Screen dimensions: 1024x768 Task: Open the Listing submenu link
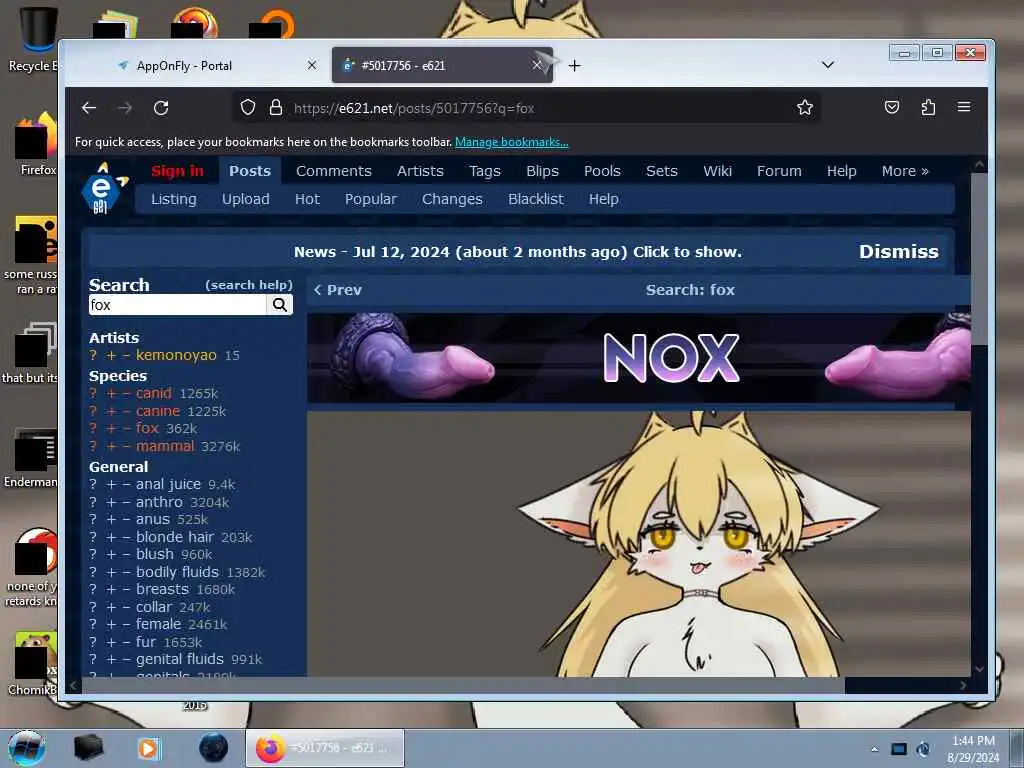pyautogui.click(x=174, y=199)
